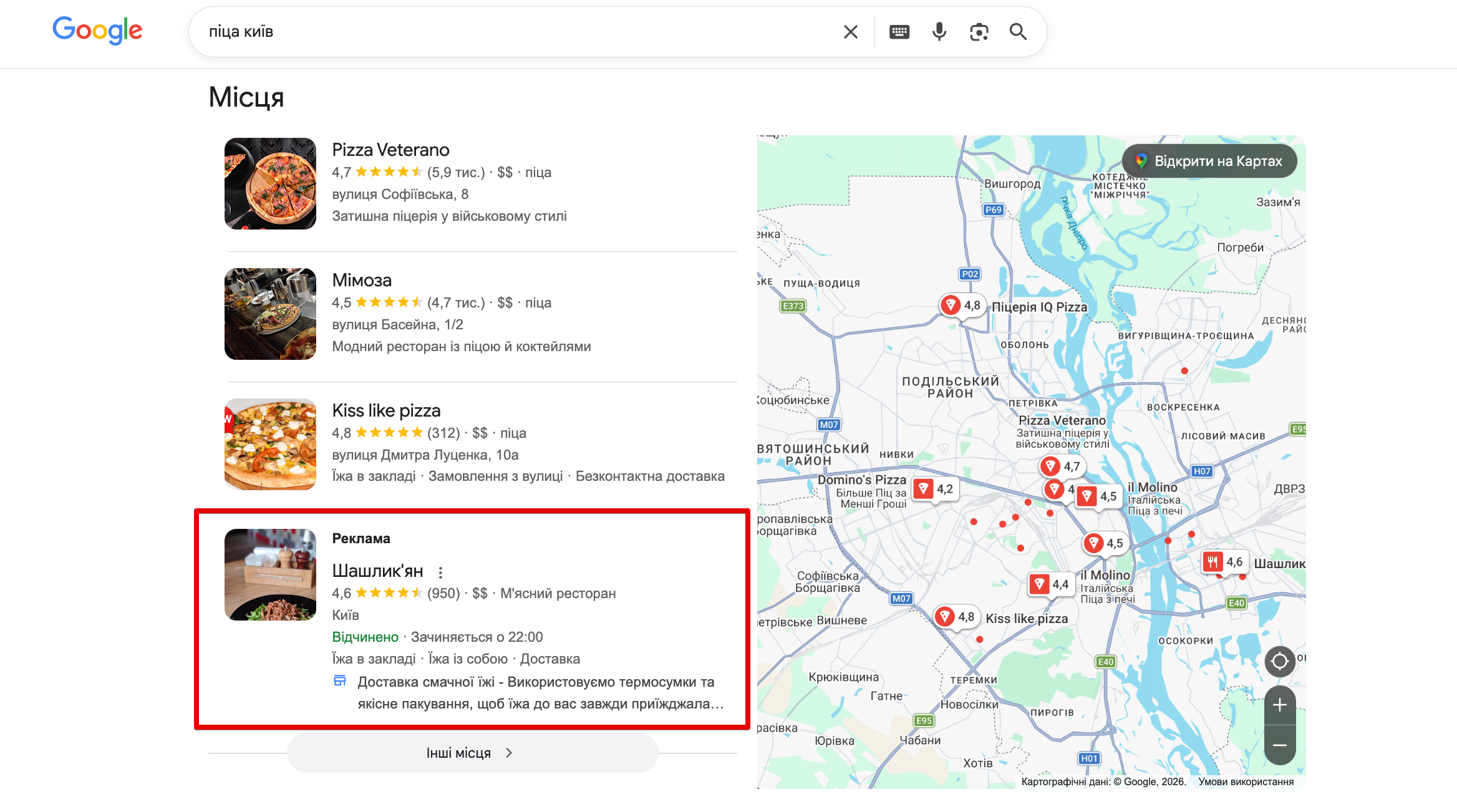The width and height of the screenshot is (1457, 812).
Task: Click the Domino's Pizza label on the map
Action: coord(862,480)
